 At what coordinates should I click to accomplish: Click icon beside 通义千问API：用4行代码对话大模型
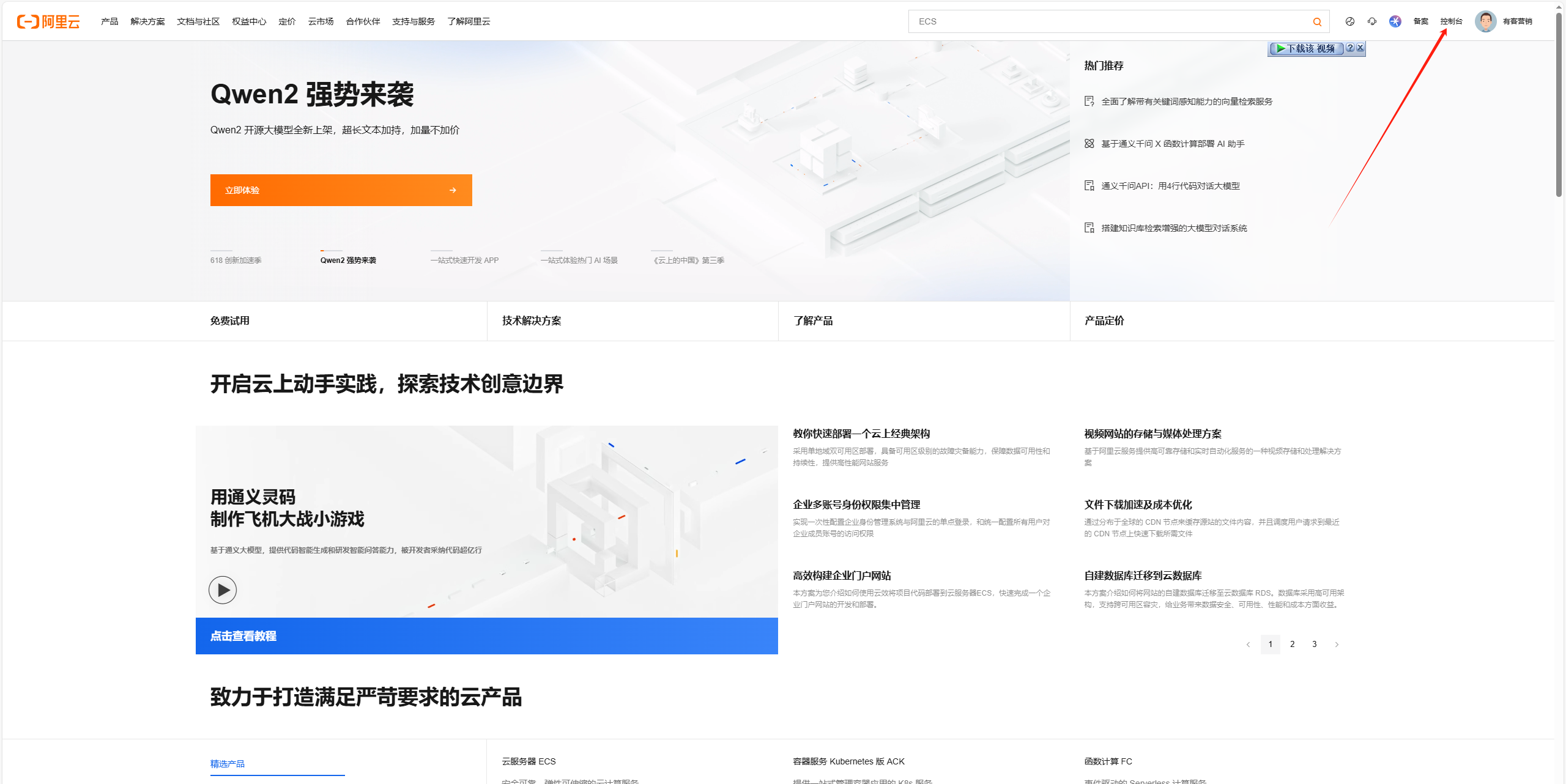pos(1089,186)
